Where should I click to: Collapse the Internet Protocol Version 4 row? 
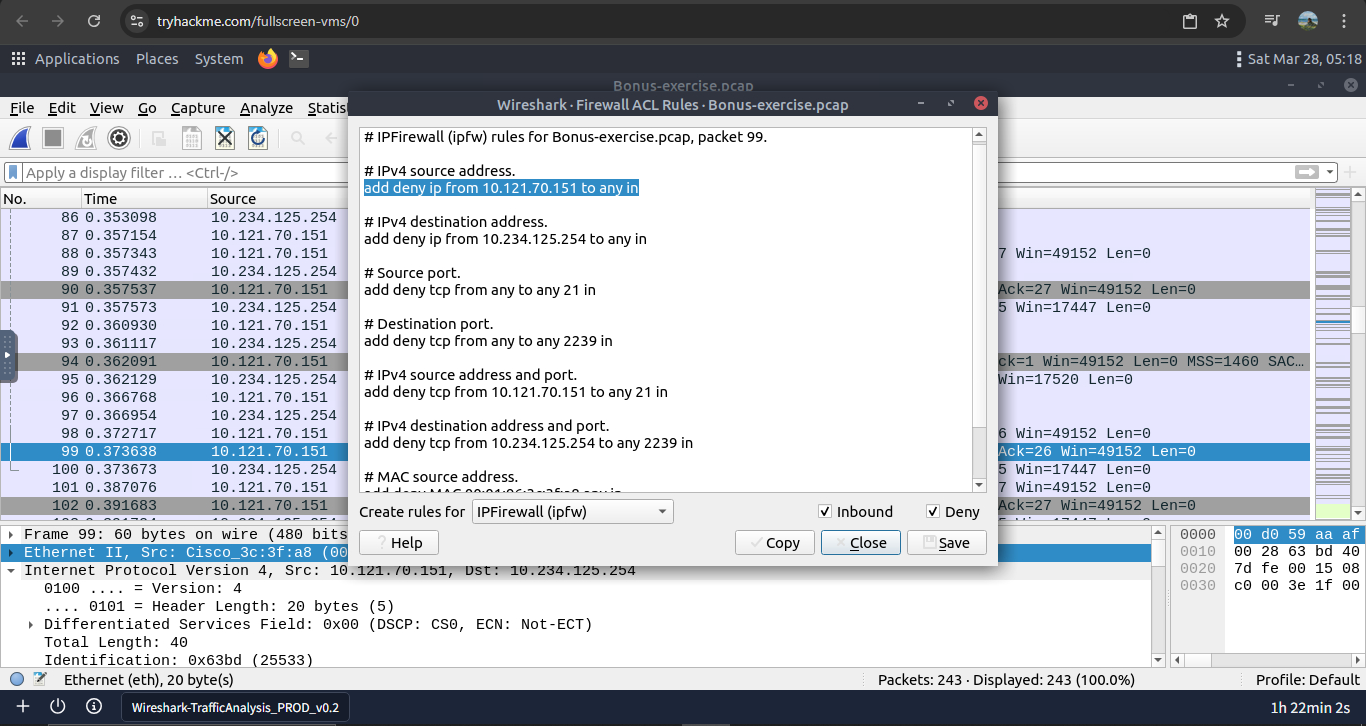pyautogui.click(x=10, y=571)
